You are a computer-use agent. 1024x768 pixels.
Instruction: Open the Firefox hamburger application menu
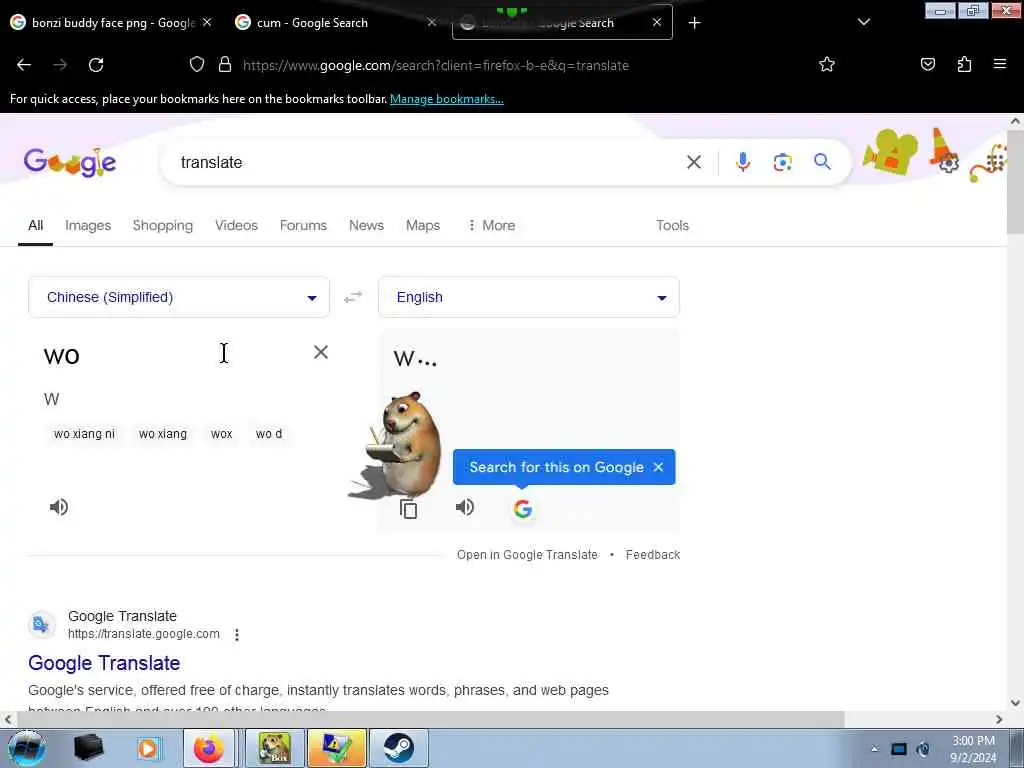click(x=999, y=64)
